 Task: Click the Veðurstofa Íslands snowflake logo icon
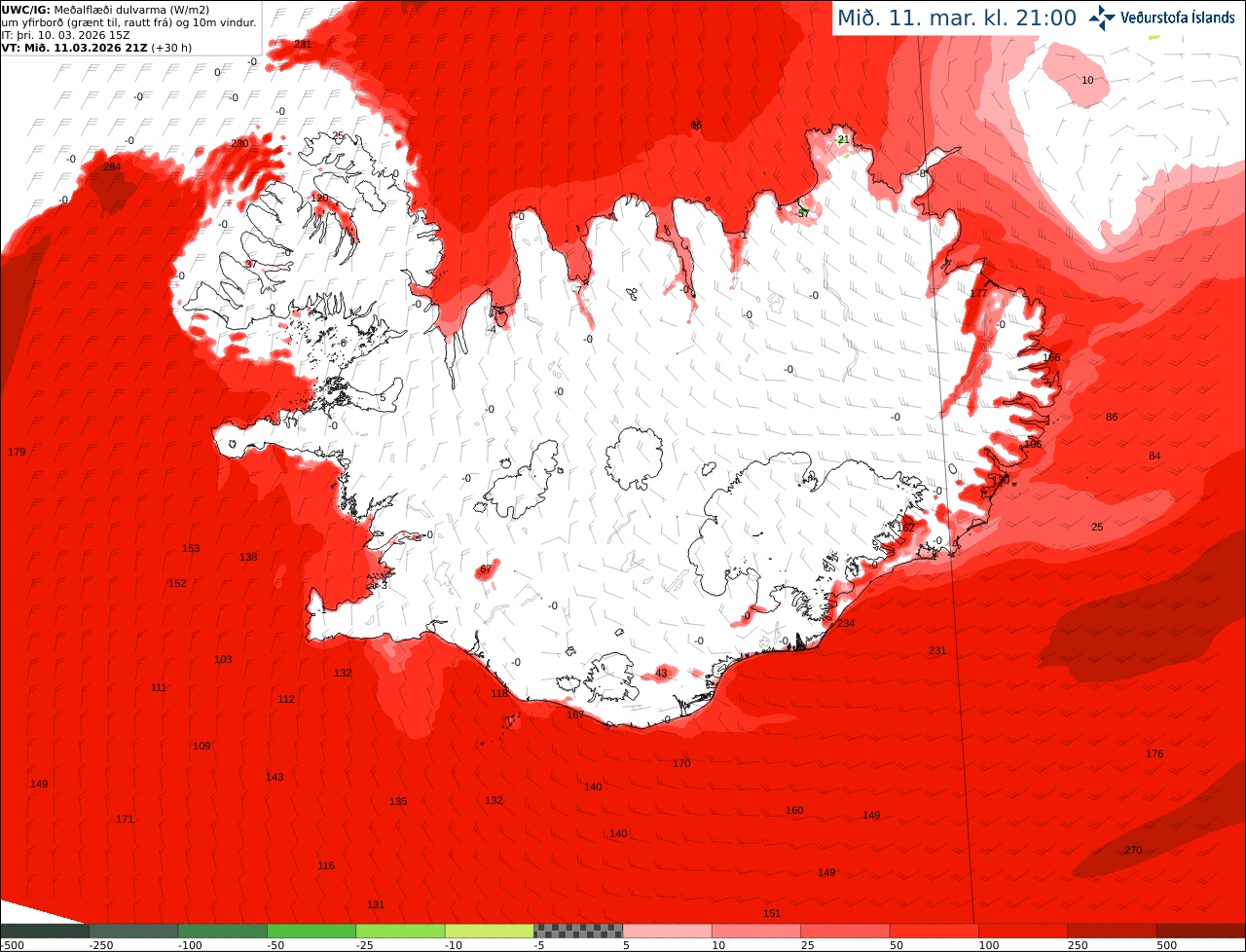(1103, 18)
